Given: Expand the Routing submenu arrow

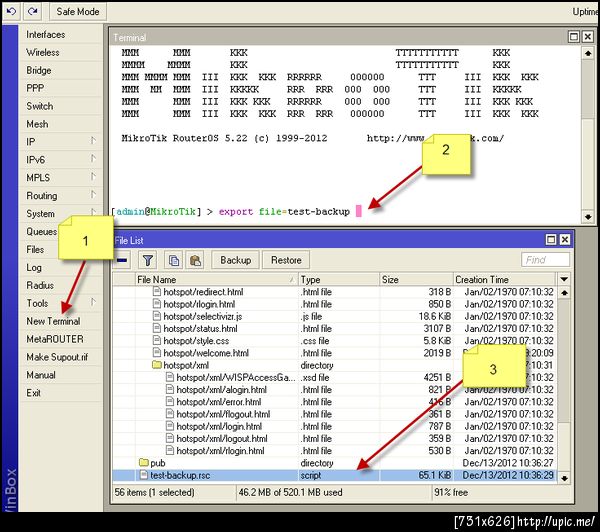Looking at the screenshot, I should (93, 194).
